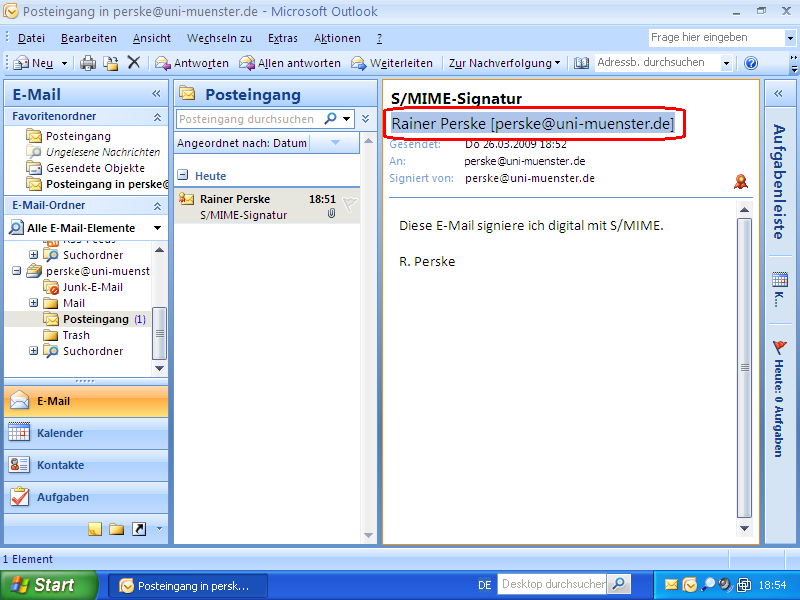Click the digital signature ribbon icon
Viewport: 800px width, 600px height.
click(x=740, y=182)
